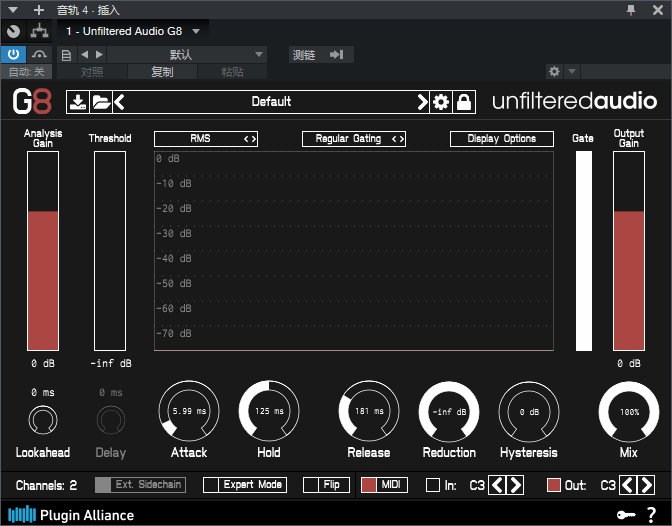Close the plugin window
This screenshot has width=672, height=526.
[x=658, y=10]
